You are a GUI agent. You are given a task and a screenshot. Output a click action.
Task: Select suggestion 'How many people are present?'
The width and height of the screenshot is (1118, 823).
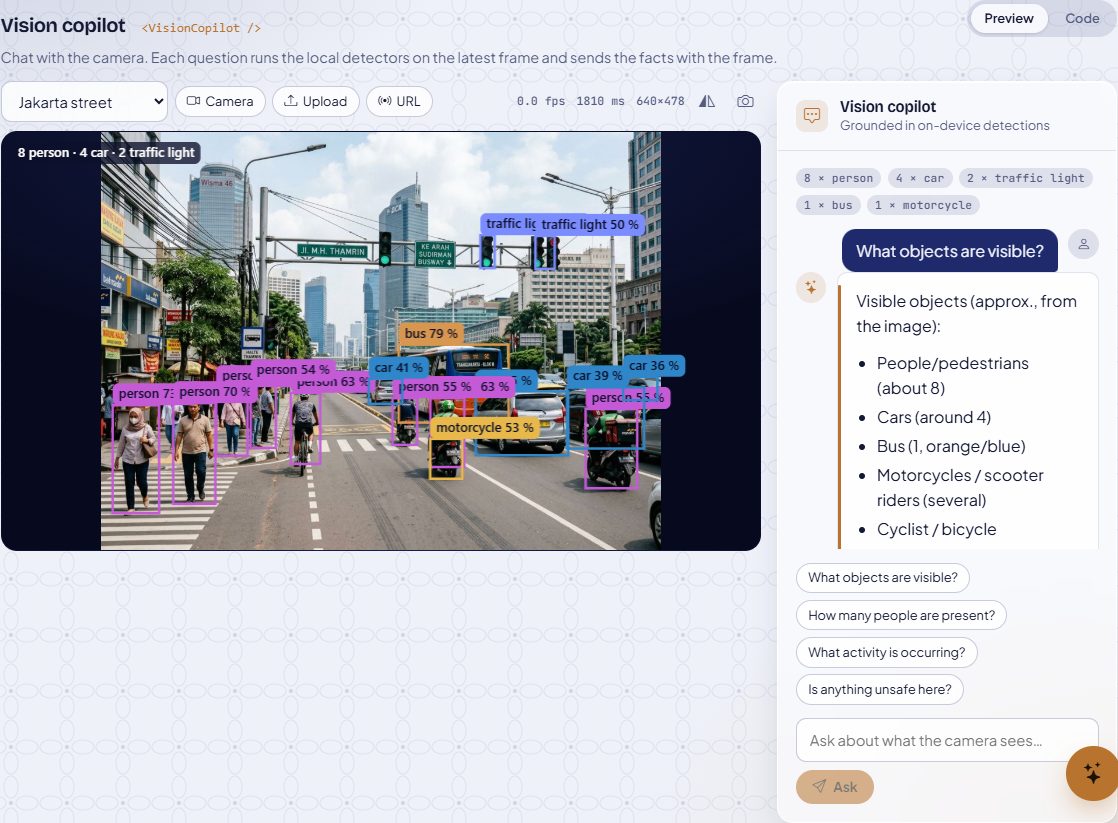point(901,615)
